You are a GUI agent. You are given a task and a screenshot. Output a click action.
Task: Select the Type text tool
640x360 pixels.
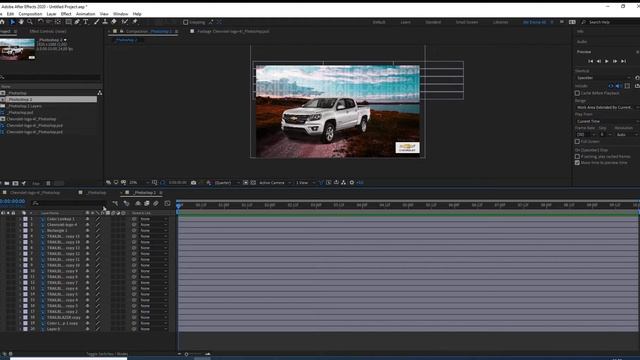(86, 22)
